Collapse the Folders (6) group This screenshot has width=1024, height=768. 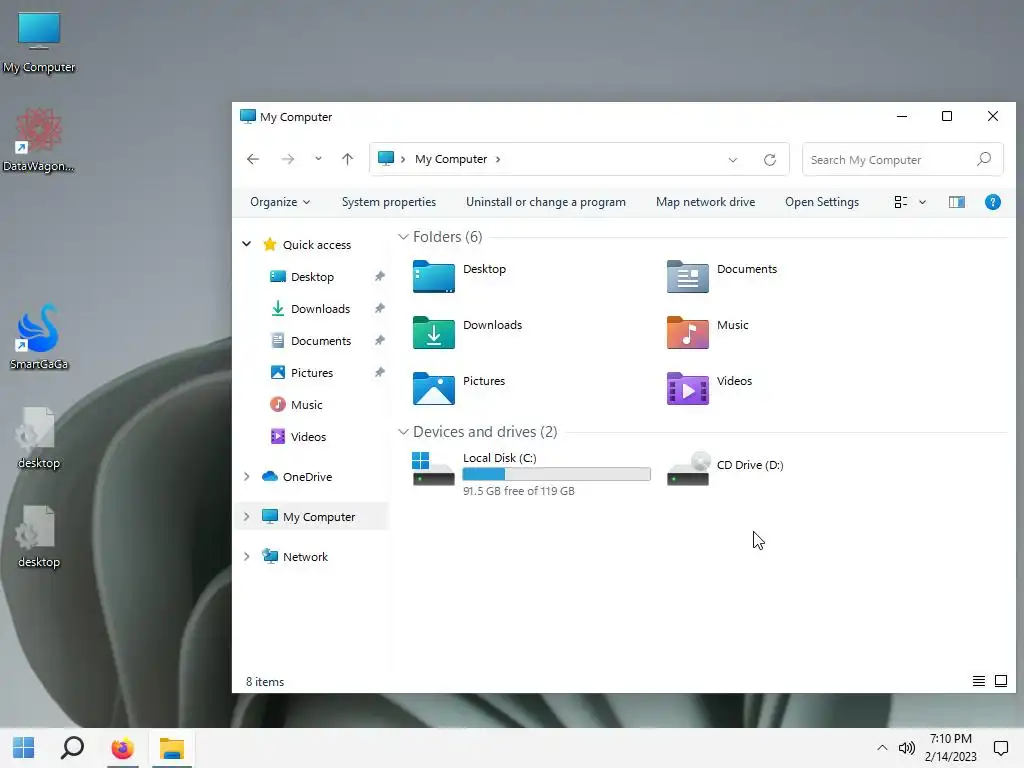pyautogui.click(x=403, y=237)
